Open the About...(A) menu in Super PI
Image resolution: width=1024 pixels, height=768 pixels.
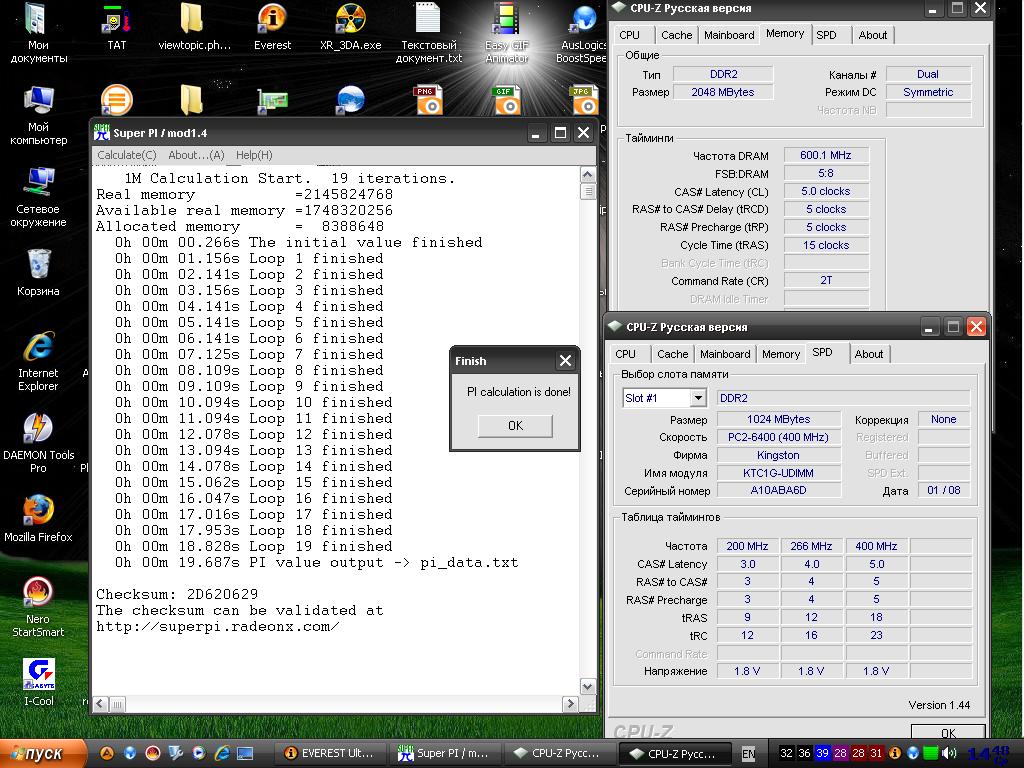pyautogui.click(x=197, y=155)
